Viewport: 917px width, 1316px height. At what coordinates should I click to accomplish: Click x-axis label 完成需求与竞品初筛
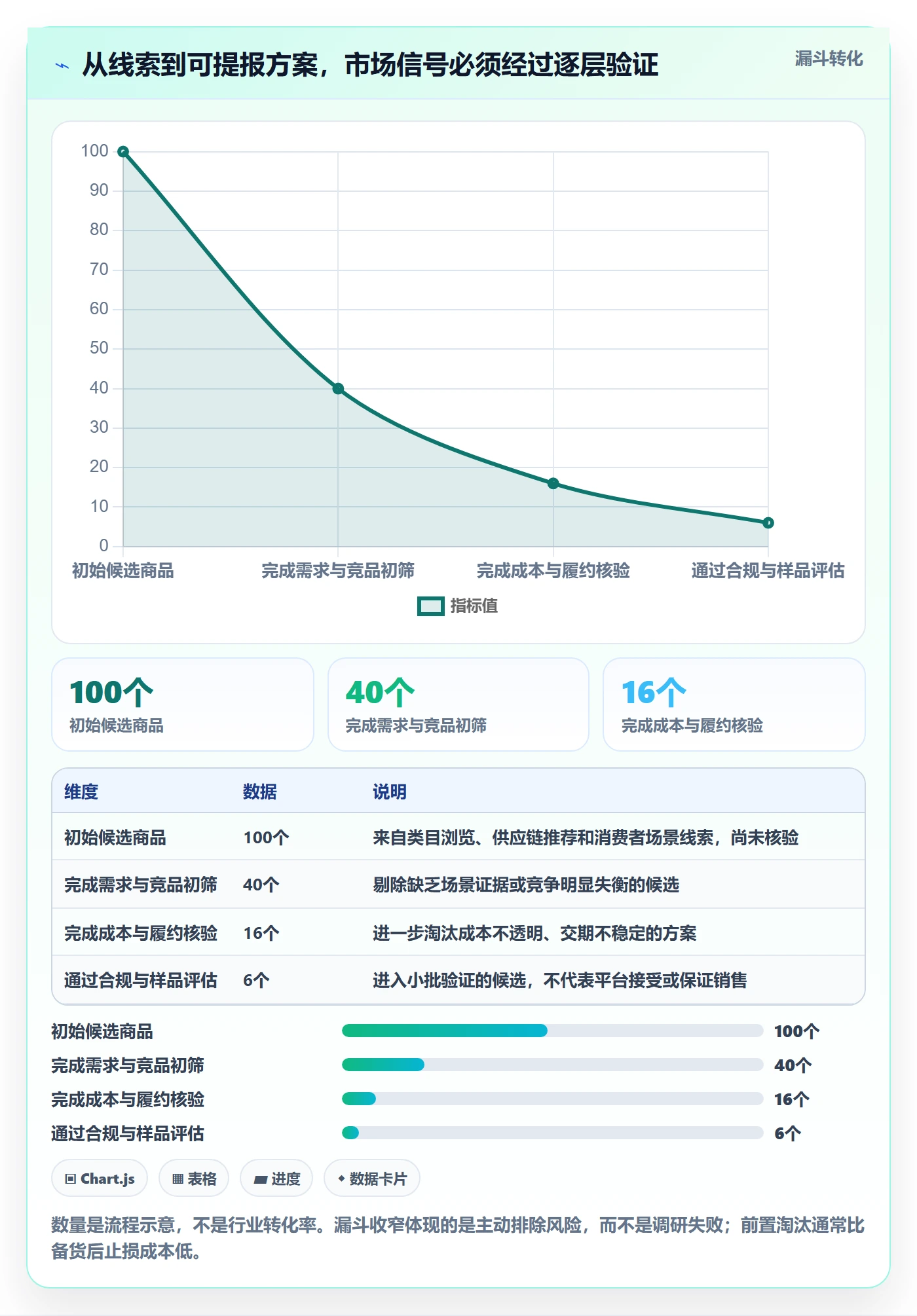pos(338,571)
